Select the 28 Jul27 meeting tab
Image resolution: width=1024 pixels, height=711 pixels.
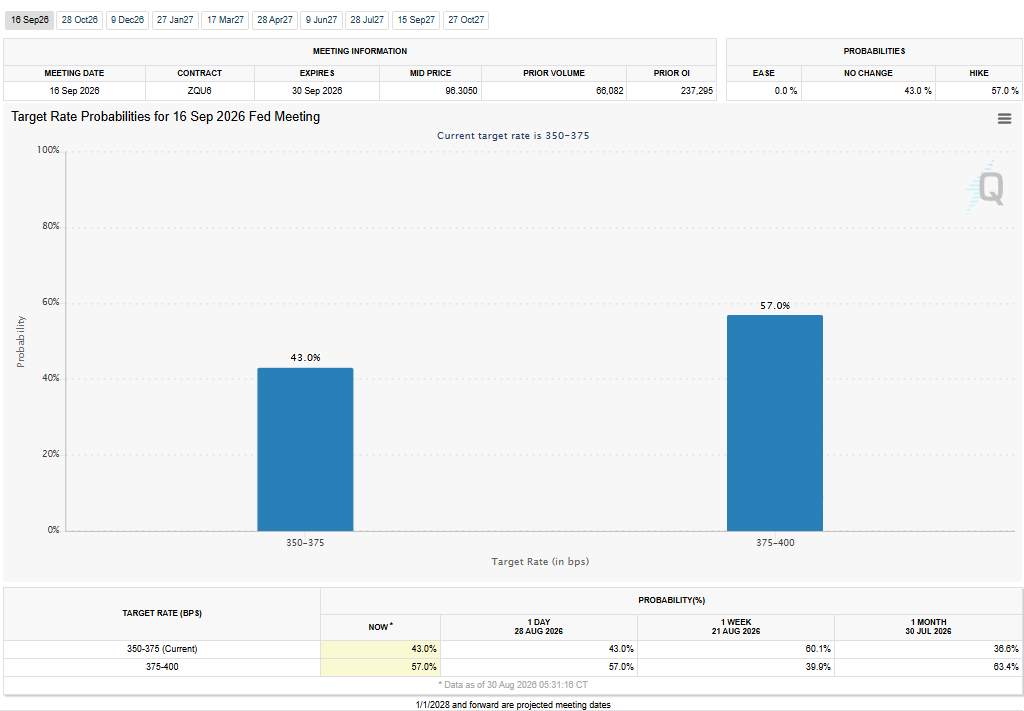[367, 20]
